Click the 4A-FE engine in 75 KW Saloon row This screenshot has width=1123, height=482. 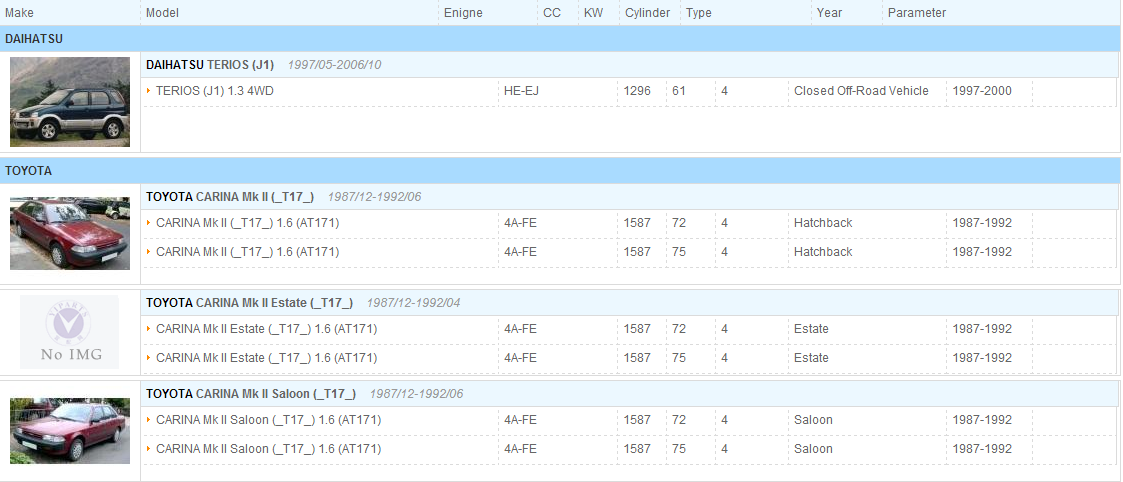click(x=521, y=448)
